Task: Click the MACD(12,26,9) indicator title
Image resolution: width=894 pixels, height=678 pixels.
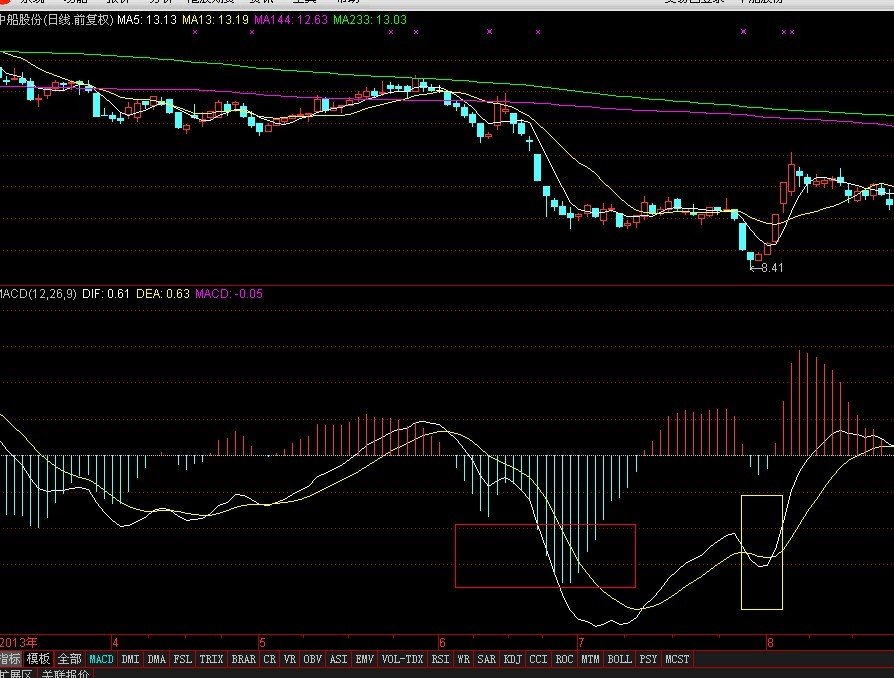Action: [36, 293]
